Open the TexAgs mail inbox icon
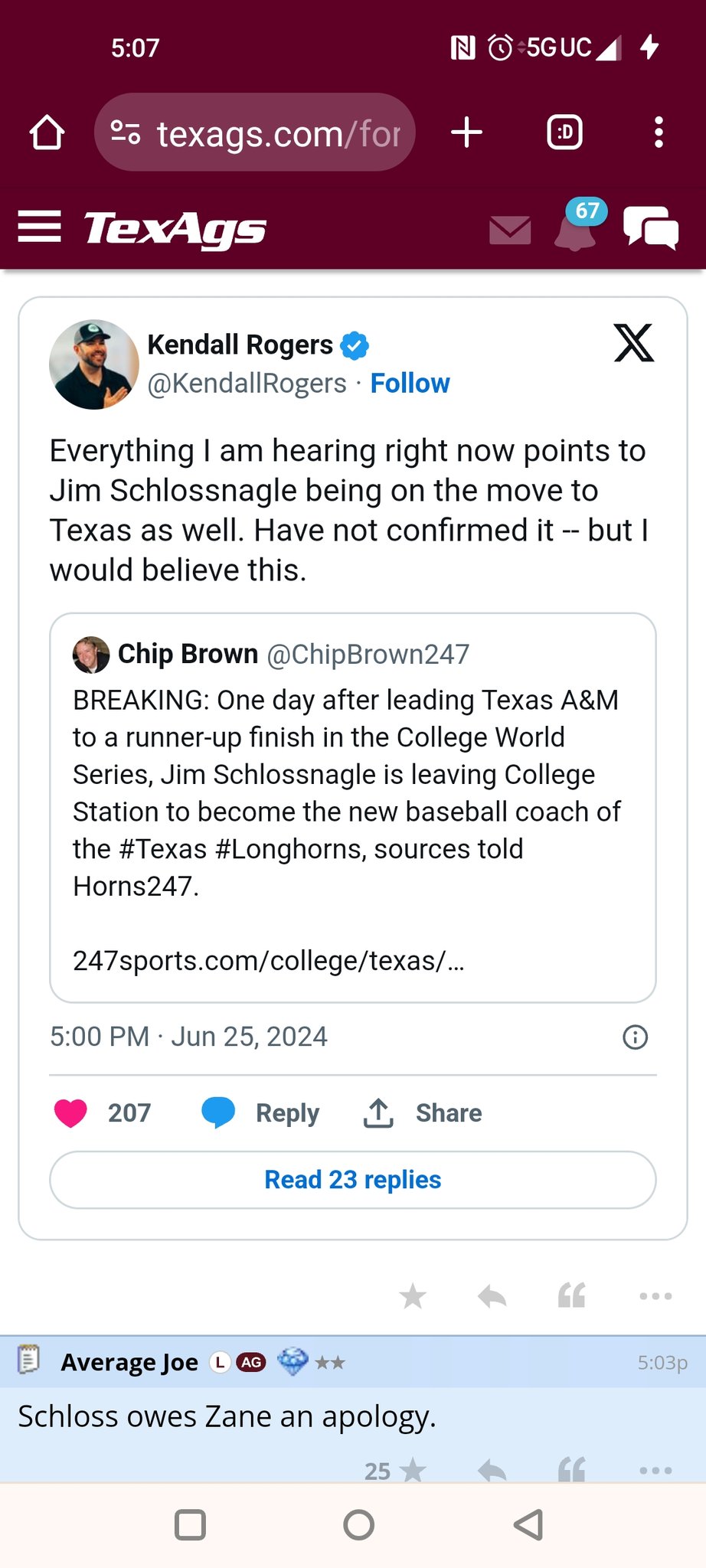 coord(510,230)
